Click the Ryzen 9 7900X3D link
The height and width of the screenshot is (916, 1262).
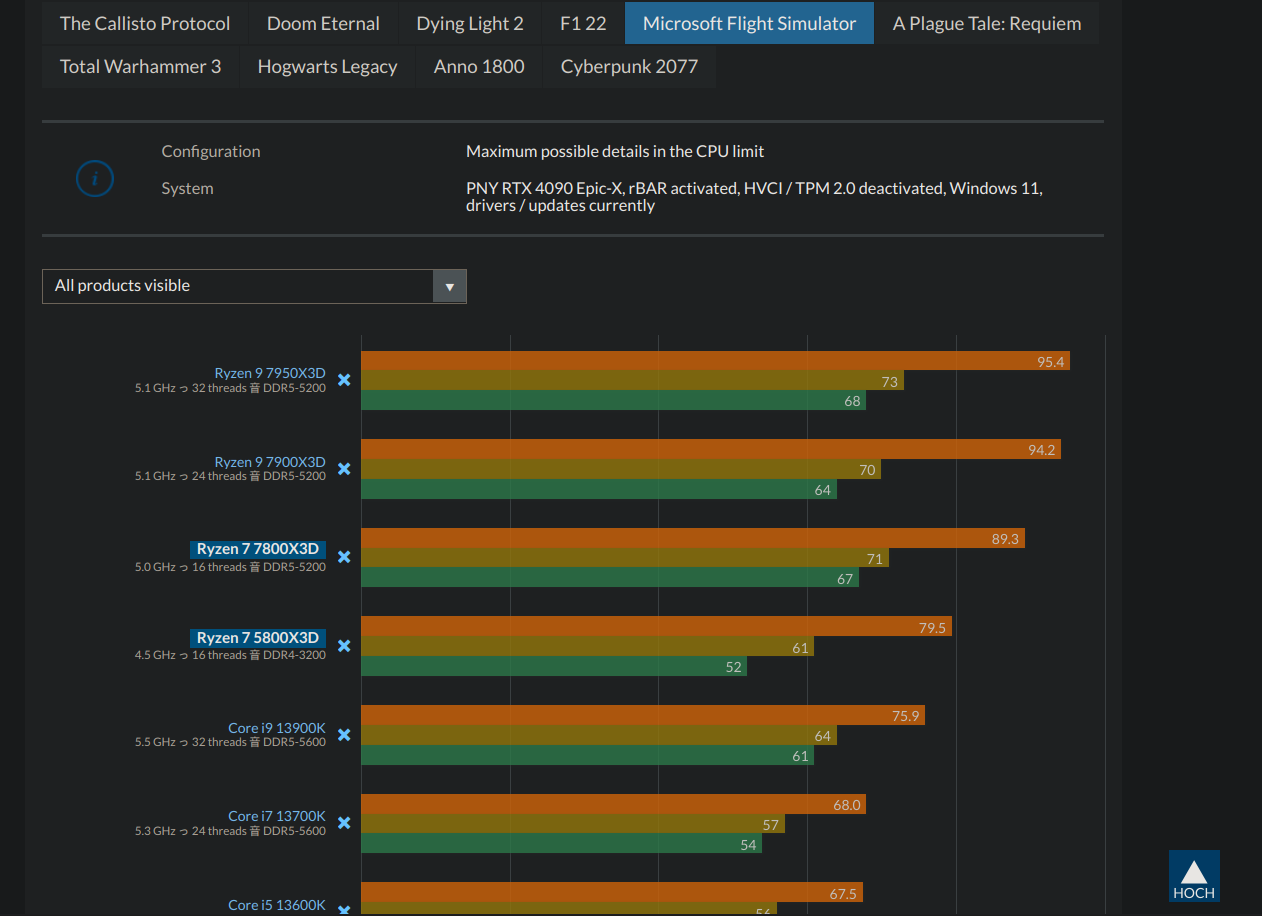pyautogui.click(x=270, y=462)
